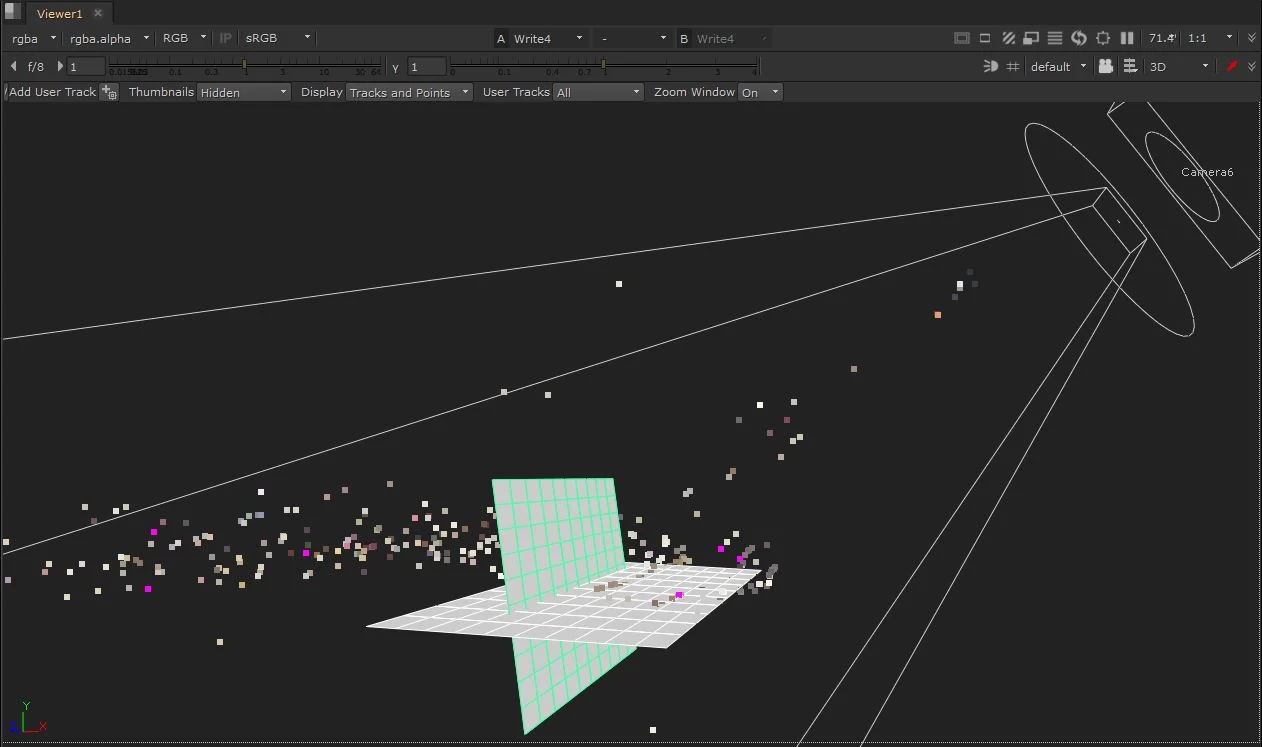
Task: Open the sRGB viewer process dropdown
Action: (278, 38)
